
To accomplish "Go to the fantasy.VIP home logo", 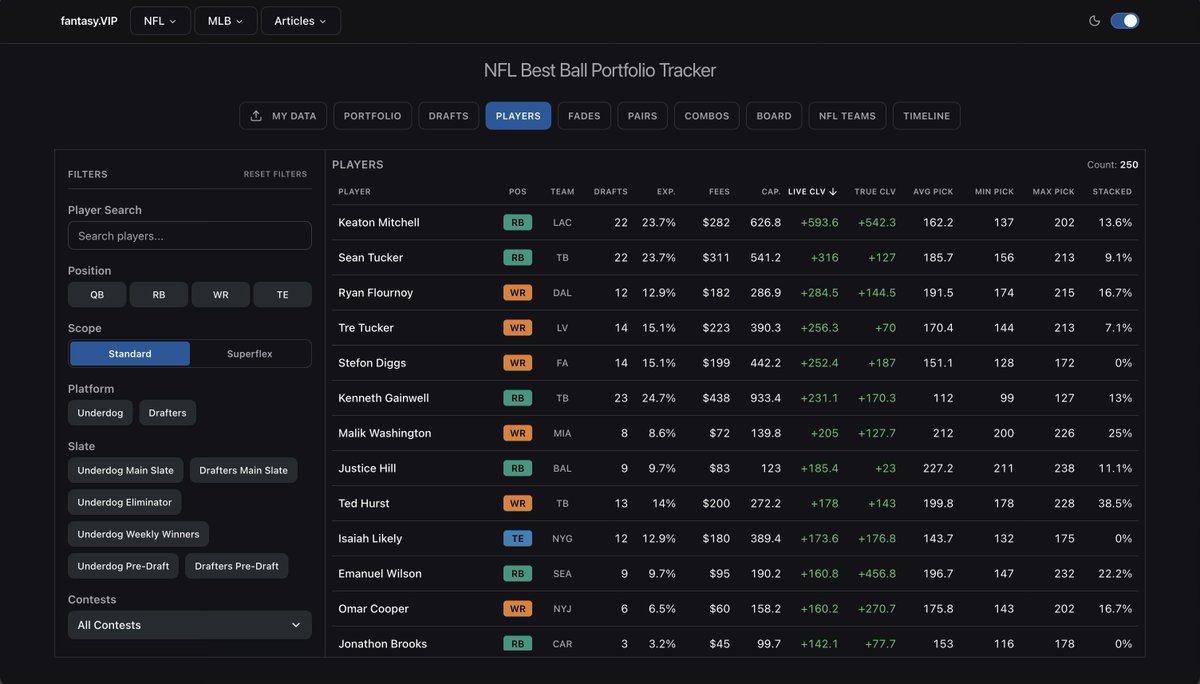I will pyautogui.click(x=89, y=21).
